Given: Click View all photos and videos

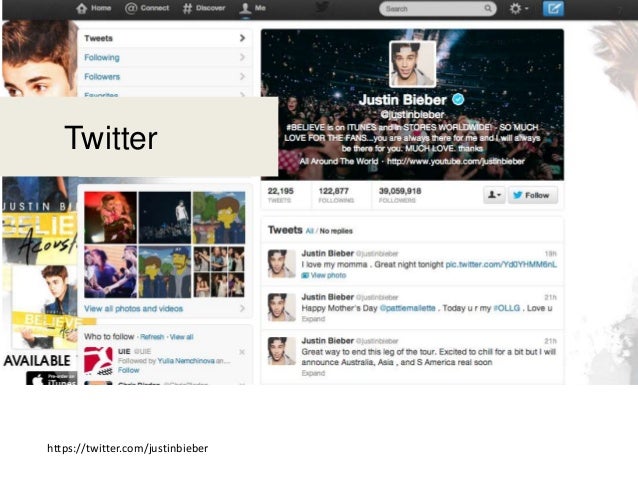Looking at the screenshot, I should point(133,308).
